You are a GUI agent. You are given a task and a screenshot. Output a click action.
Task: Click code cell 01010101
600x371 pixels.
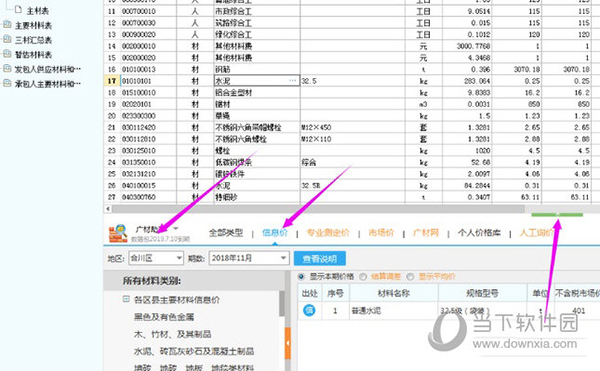(x=148, y=81)
